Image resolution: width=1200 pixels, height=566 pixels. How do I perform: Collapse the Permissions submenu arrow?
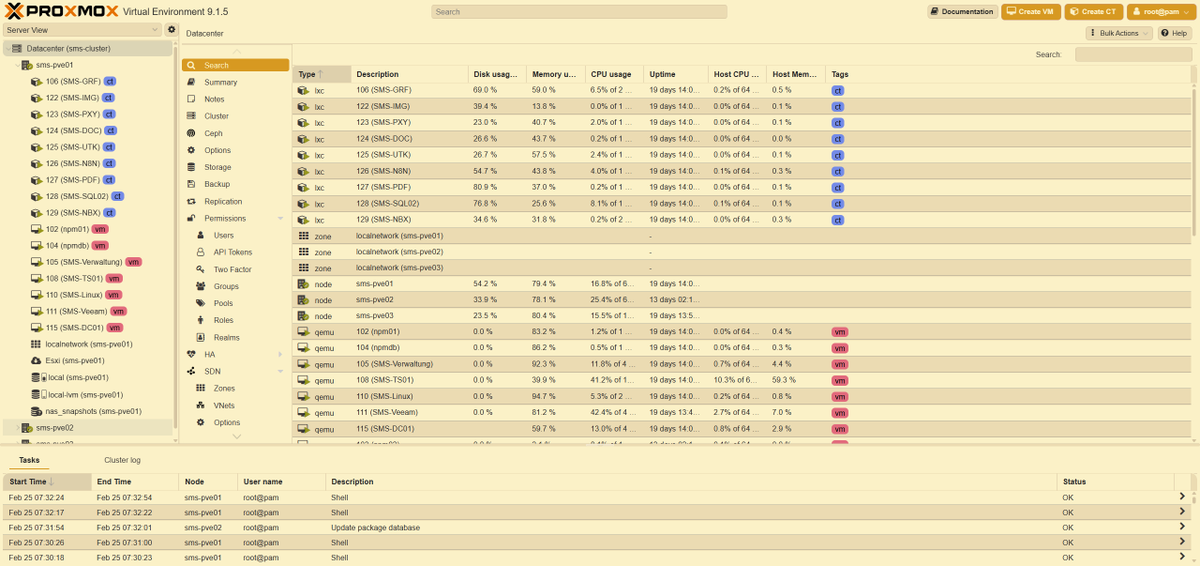tap(280, 218)
